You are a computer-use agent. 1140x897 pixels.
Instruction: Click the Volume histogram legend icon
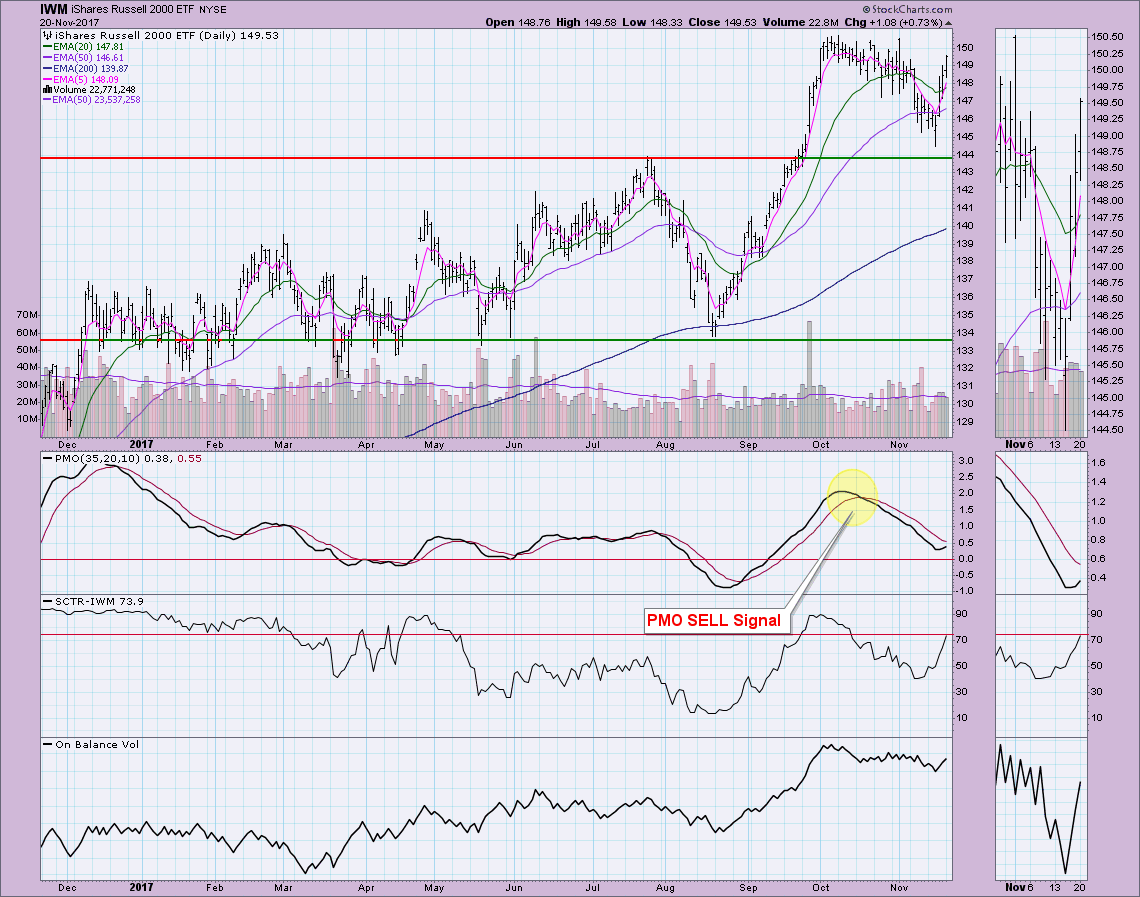click(x=48, y=89)
